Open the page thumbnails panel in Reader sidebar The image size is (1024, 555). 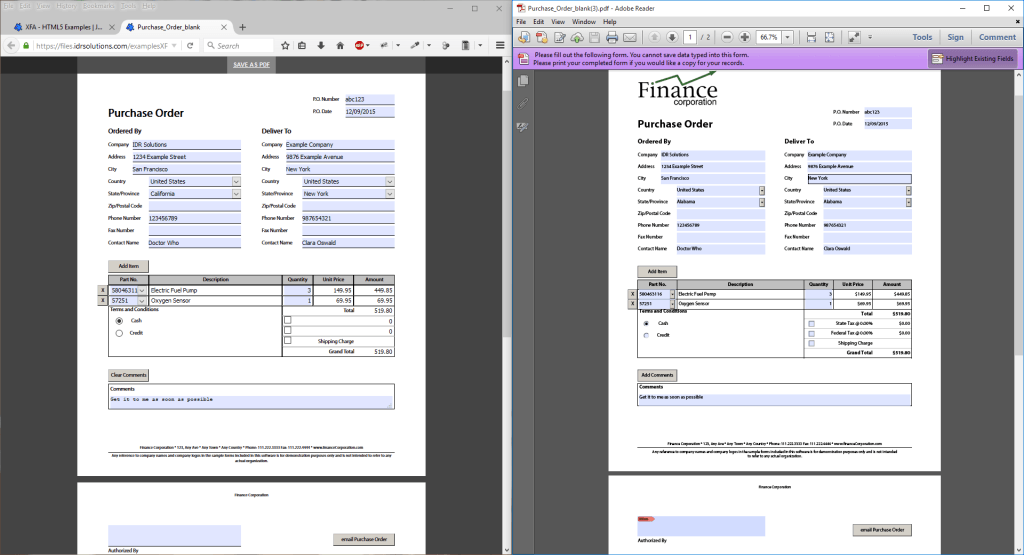coord(522,81)
